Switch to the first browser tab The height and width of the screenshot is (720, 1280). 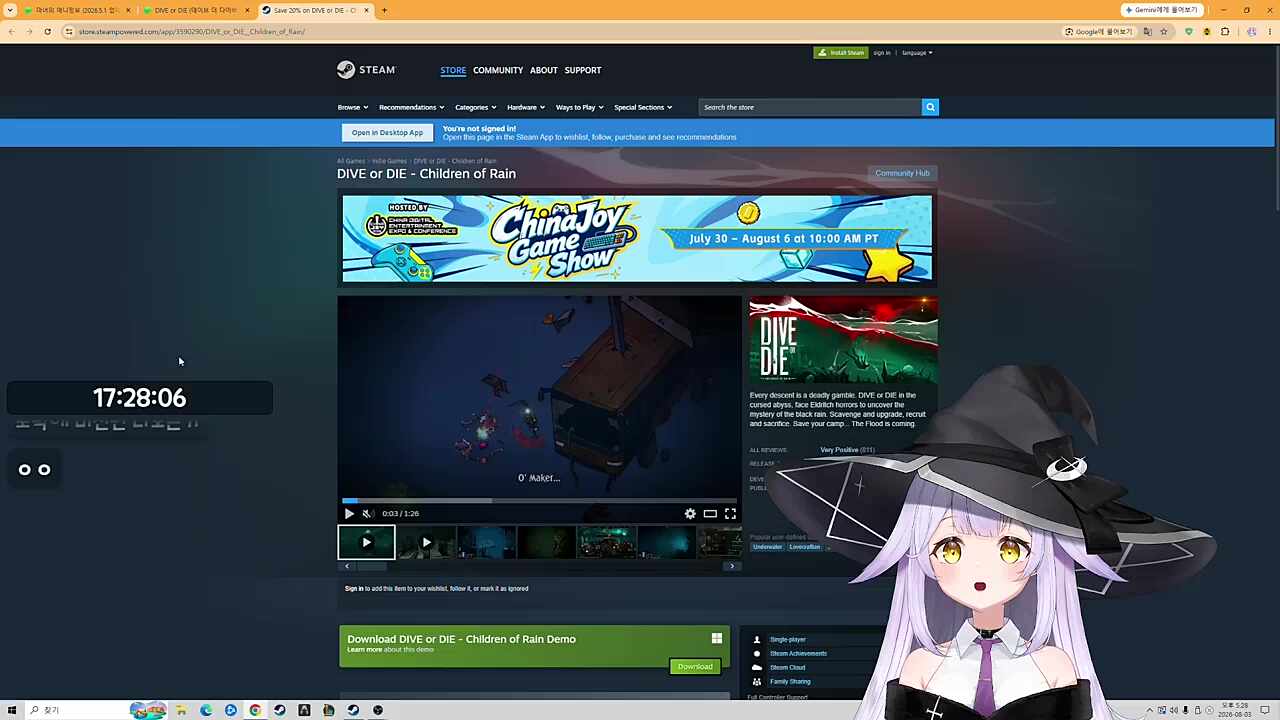click(x=78, y=10)
